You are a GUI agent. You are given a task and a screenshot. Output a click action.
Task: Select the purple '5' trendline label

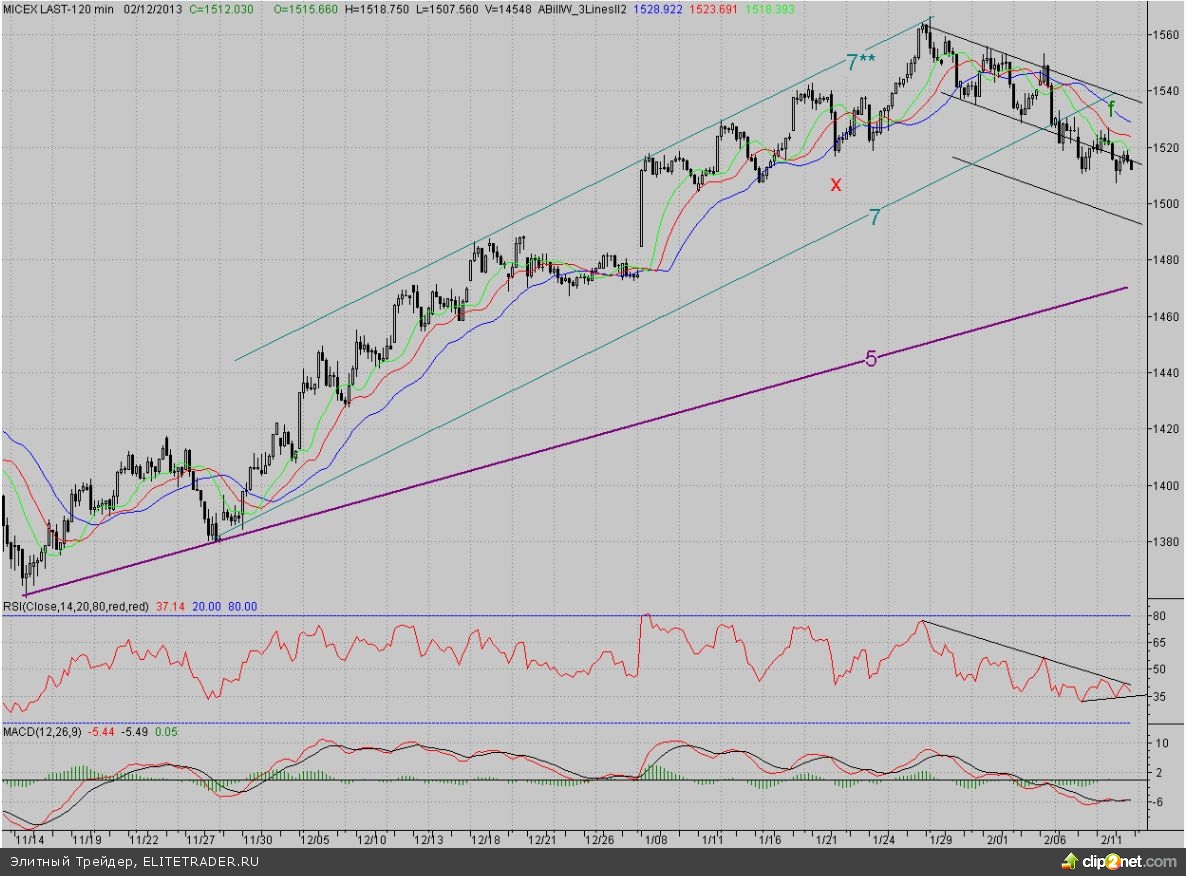click(x=870, y=360)
